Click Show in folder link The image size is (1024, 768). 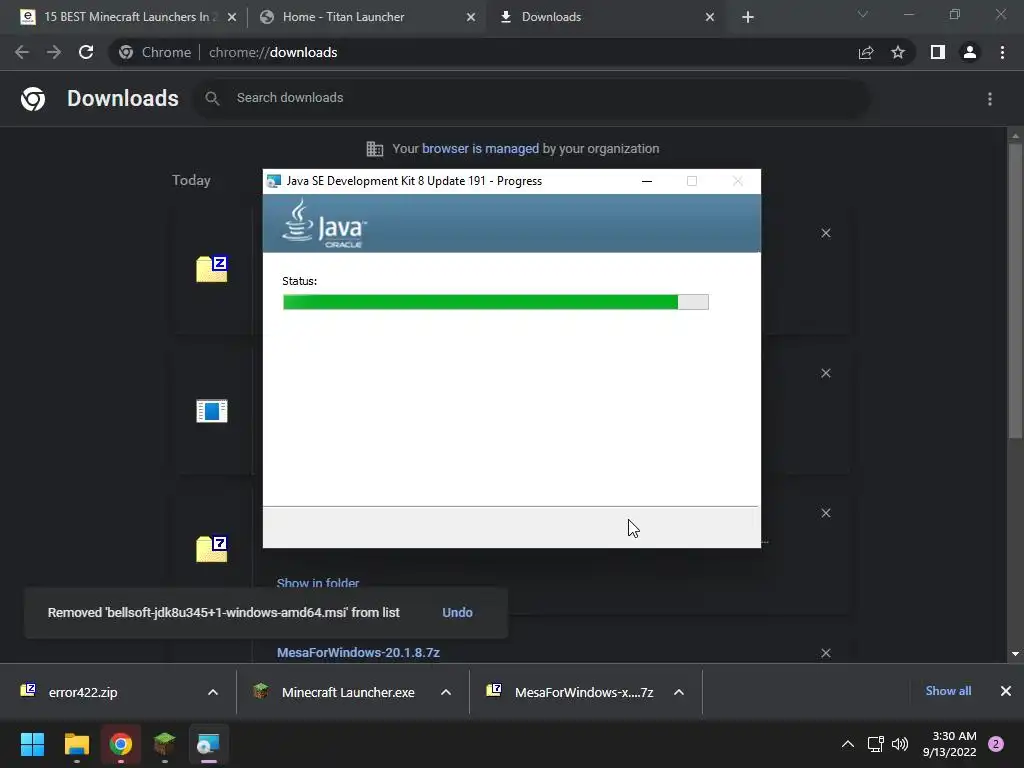pyautogui.click(x=317, y=583)
